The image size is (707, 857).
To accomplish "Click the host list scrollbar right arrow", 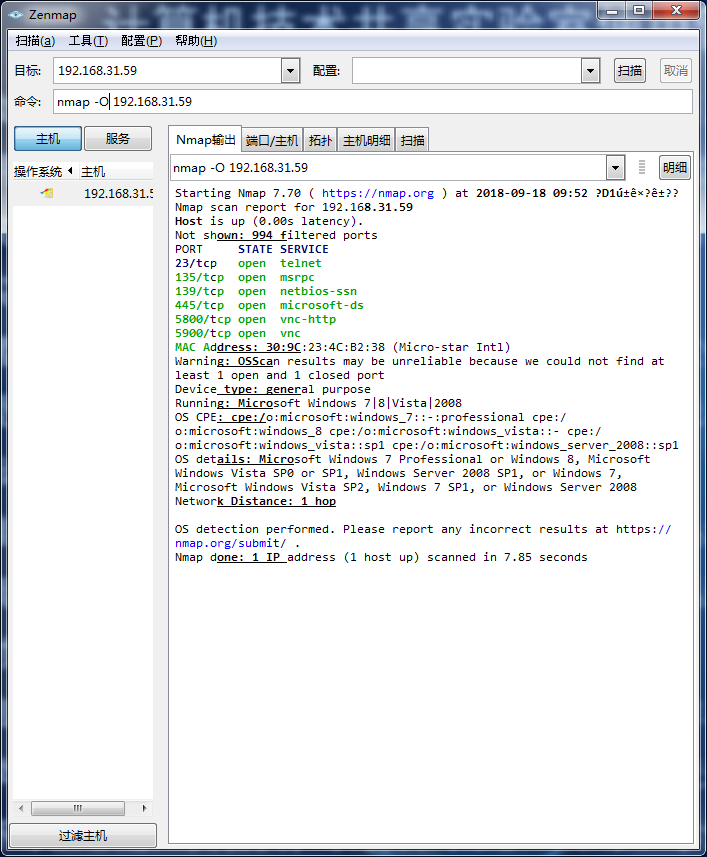I will tap(144, 808).
